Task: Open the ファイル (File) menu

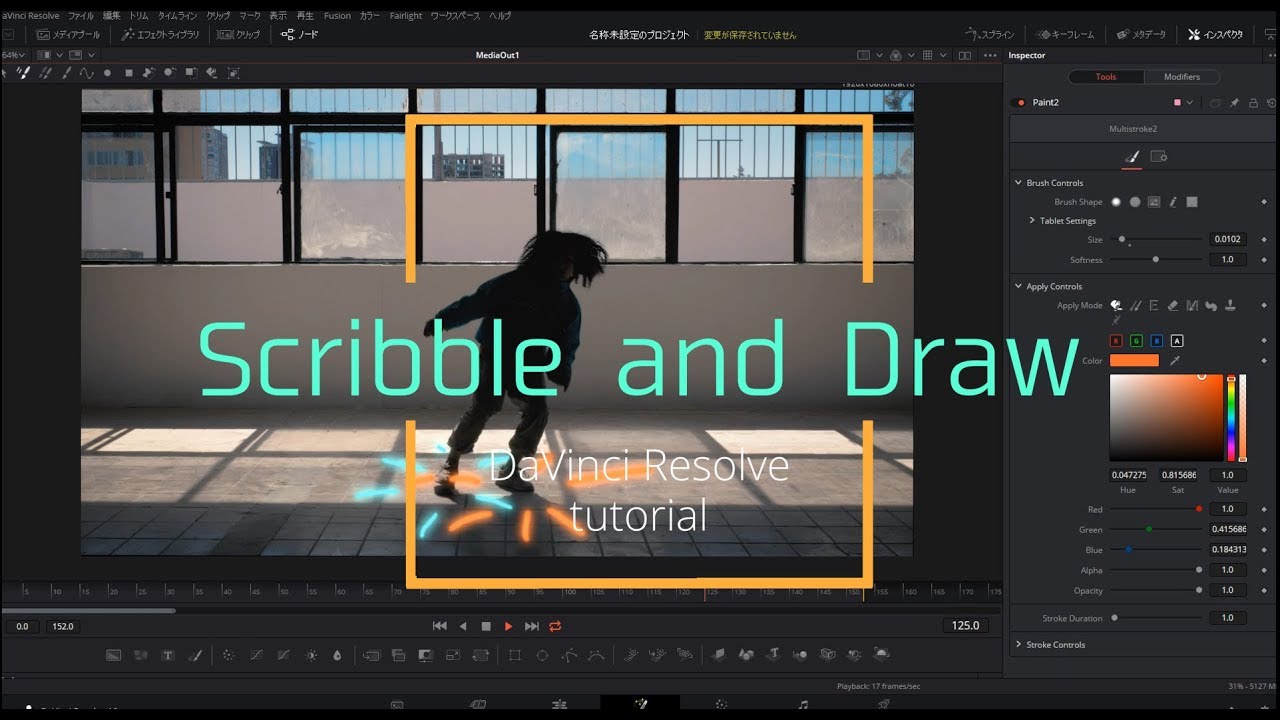Action: point(81,16)
